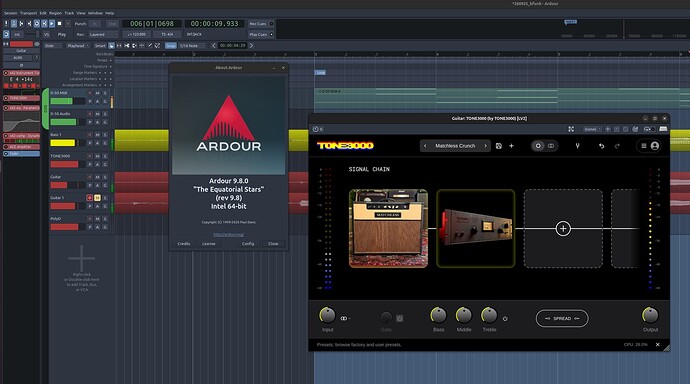Undo last change in TONE3000 plugin

tap(602, 146)
